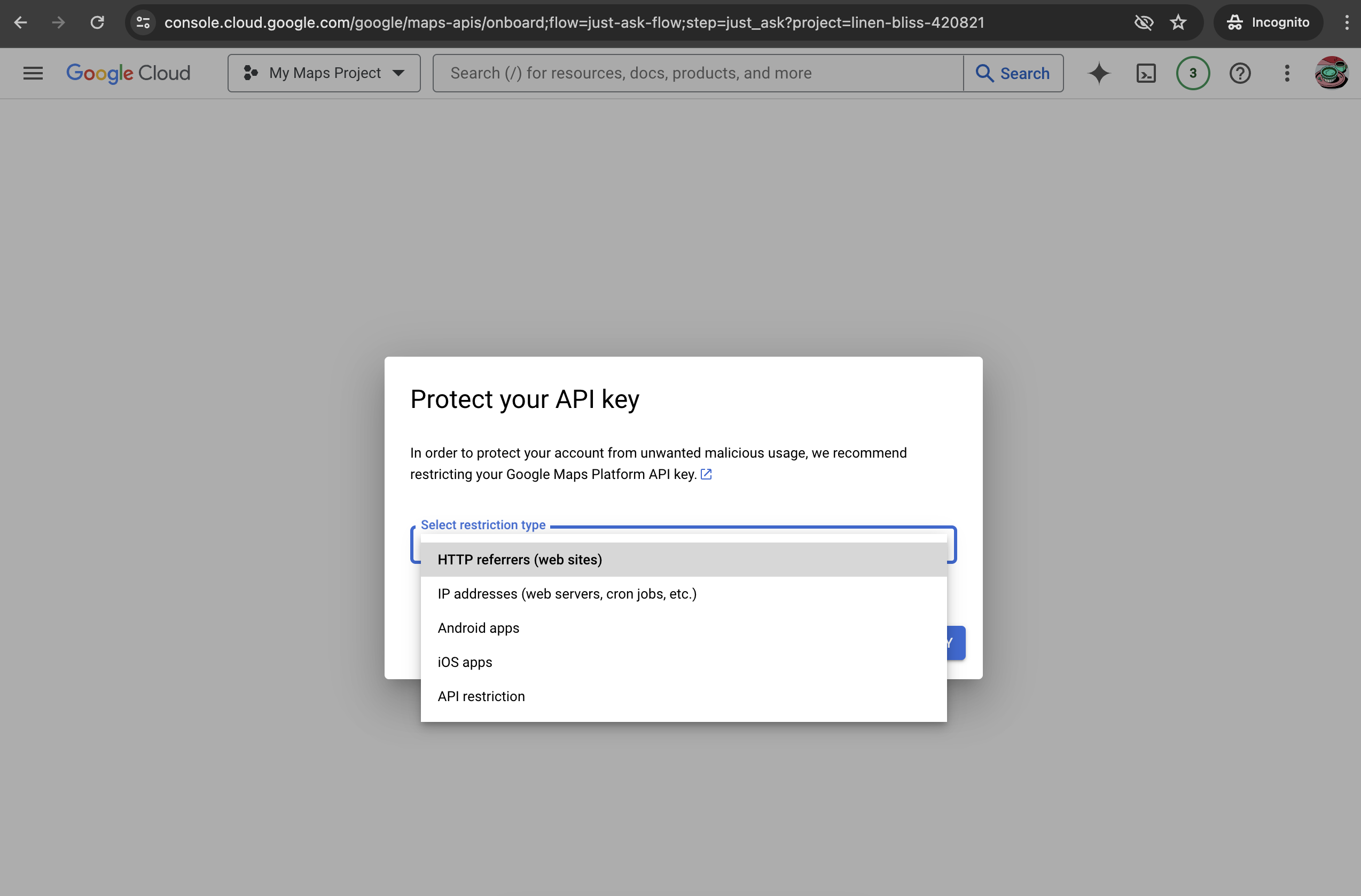Open Chrome's three-dot menu
Viewport: 1361px width, 896px height.
pyautogui.click(x=1347, y=22)
